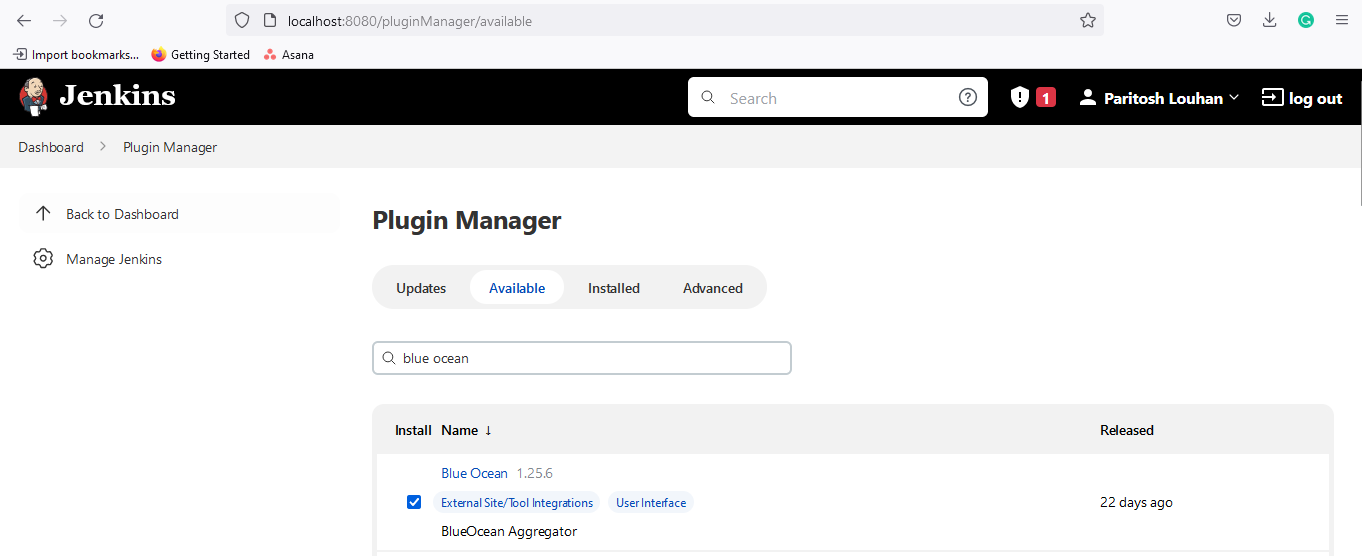Open the Firefox hamburger menu
The height and width of the screenshot is (556, 1362).
pos(1342,20)
